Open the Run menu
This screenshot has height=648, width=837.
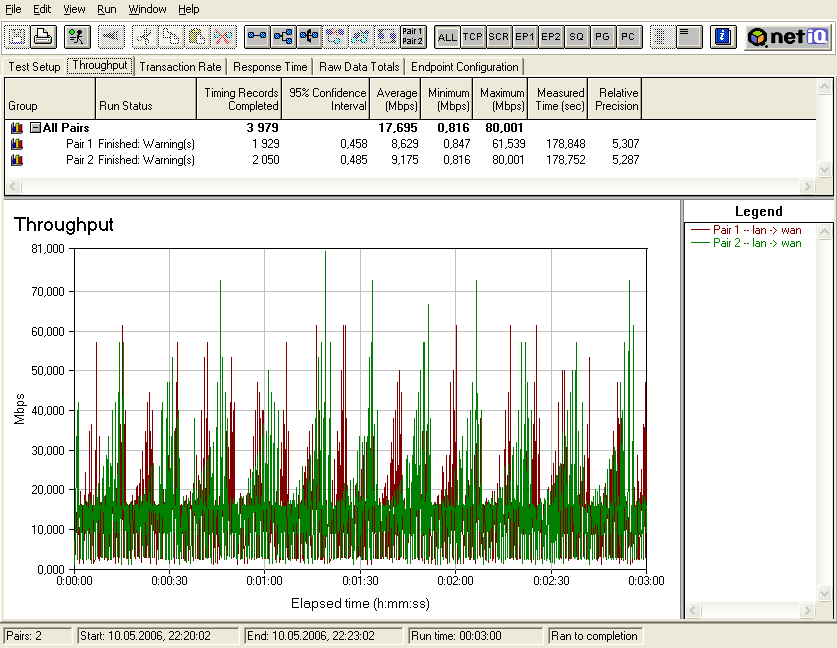(x=106, y=9)
